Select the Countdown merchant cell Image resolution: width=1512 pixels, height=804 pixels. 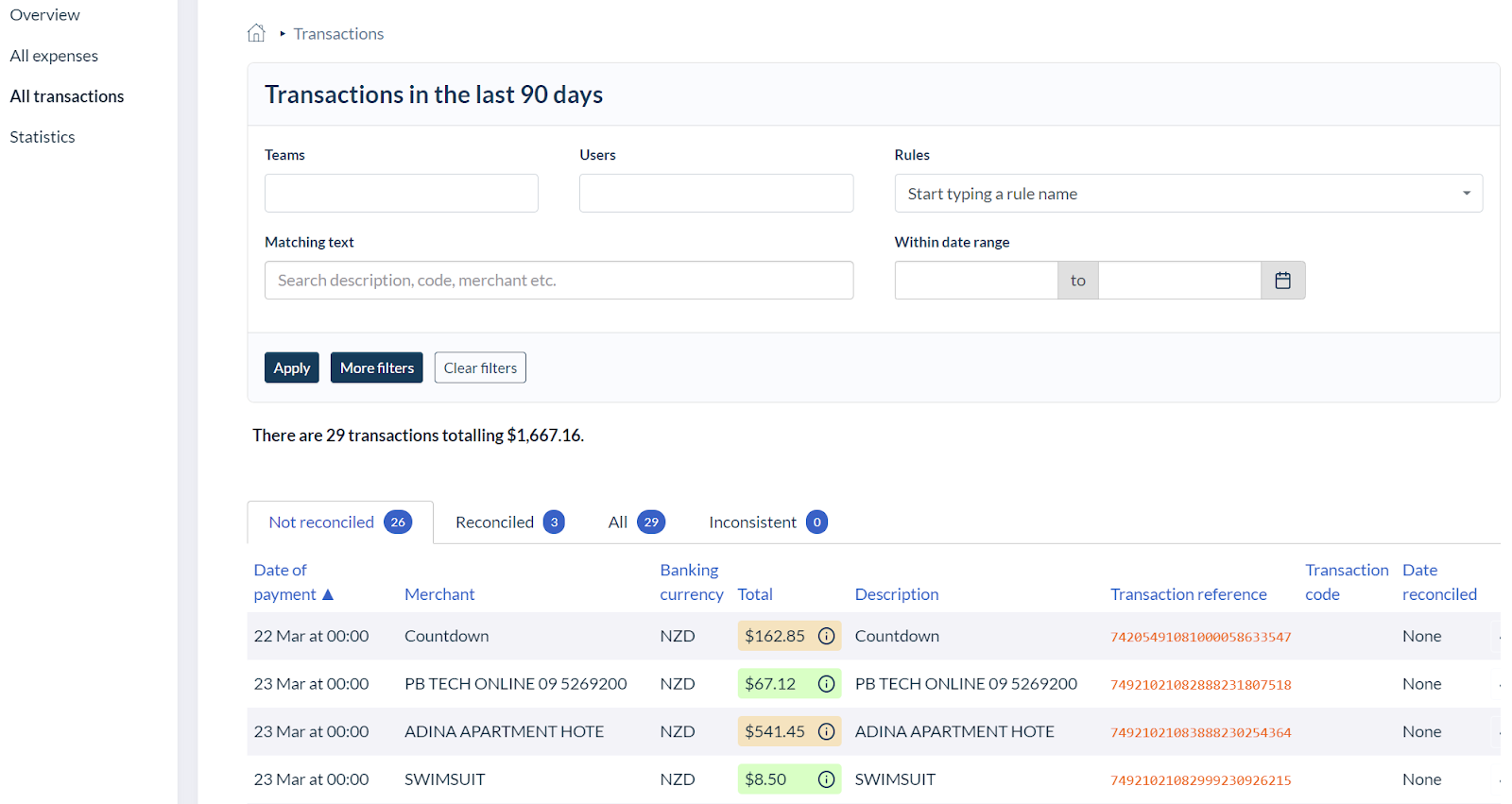447,636
